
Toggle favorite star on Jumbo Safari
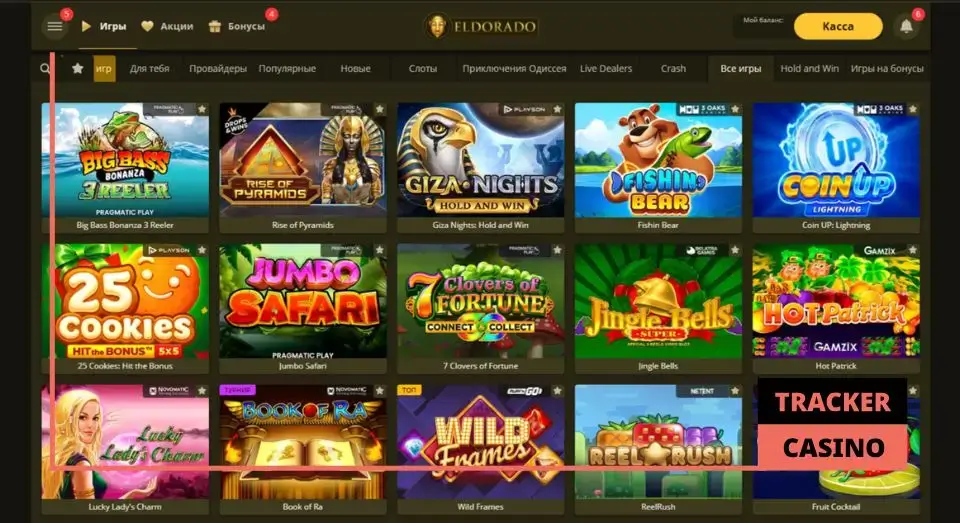pos(380,250)
